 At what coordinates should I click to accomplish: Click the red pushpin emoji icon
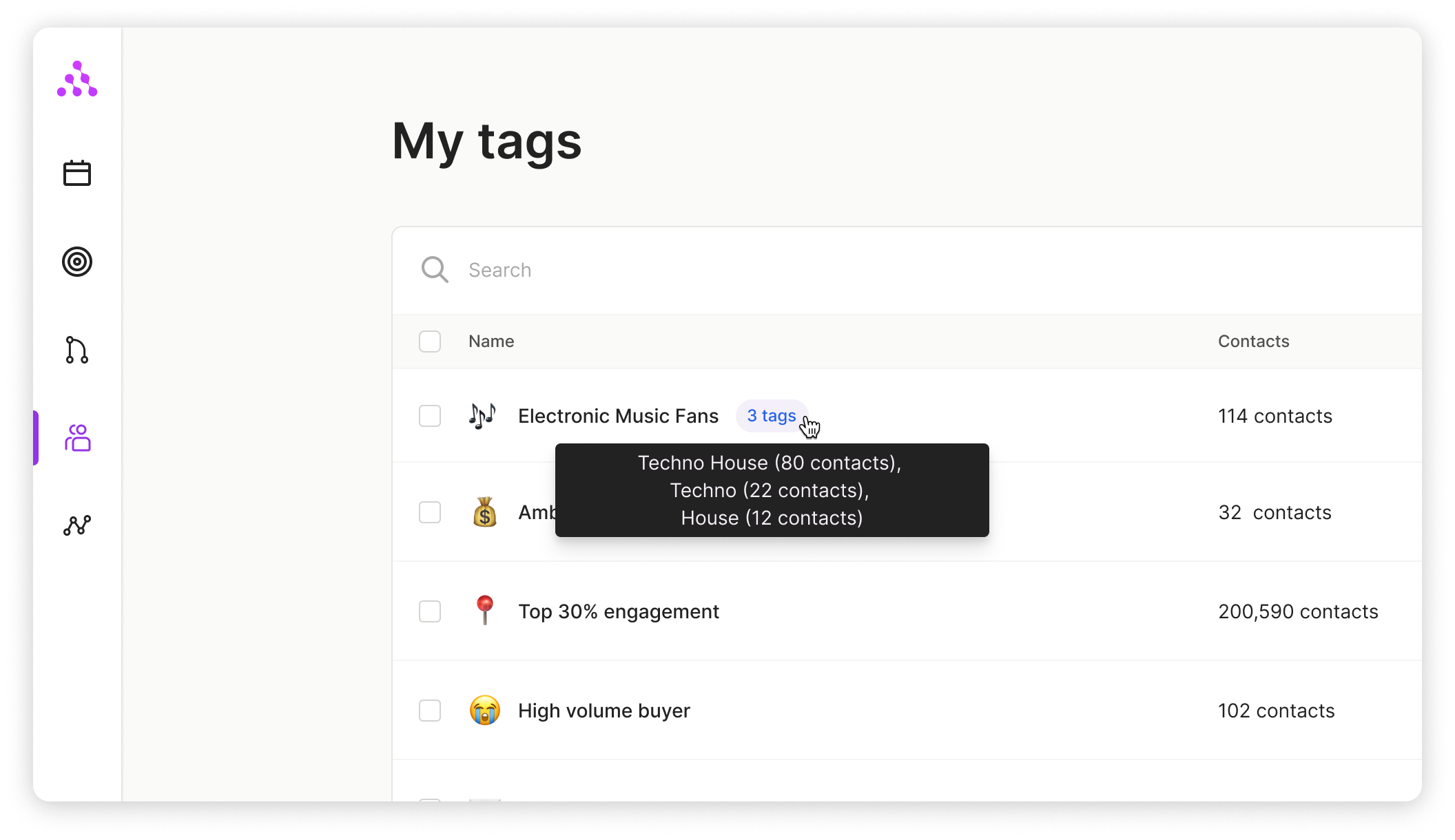pos(485,610)
